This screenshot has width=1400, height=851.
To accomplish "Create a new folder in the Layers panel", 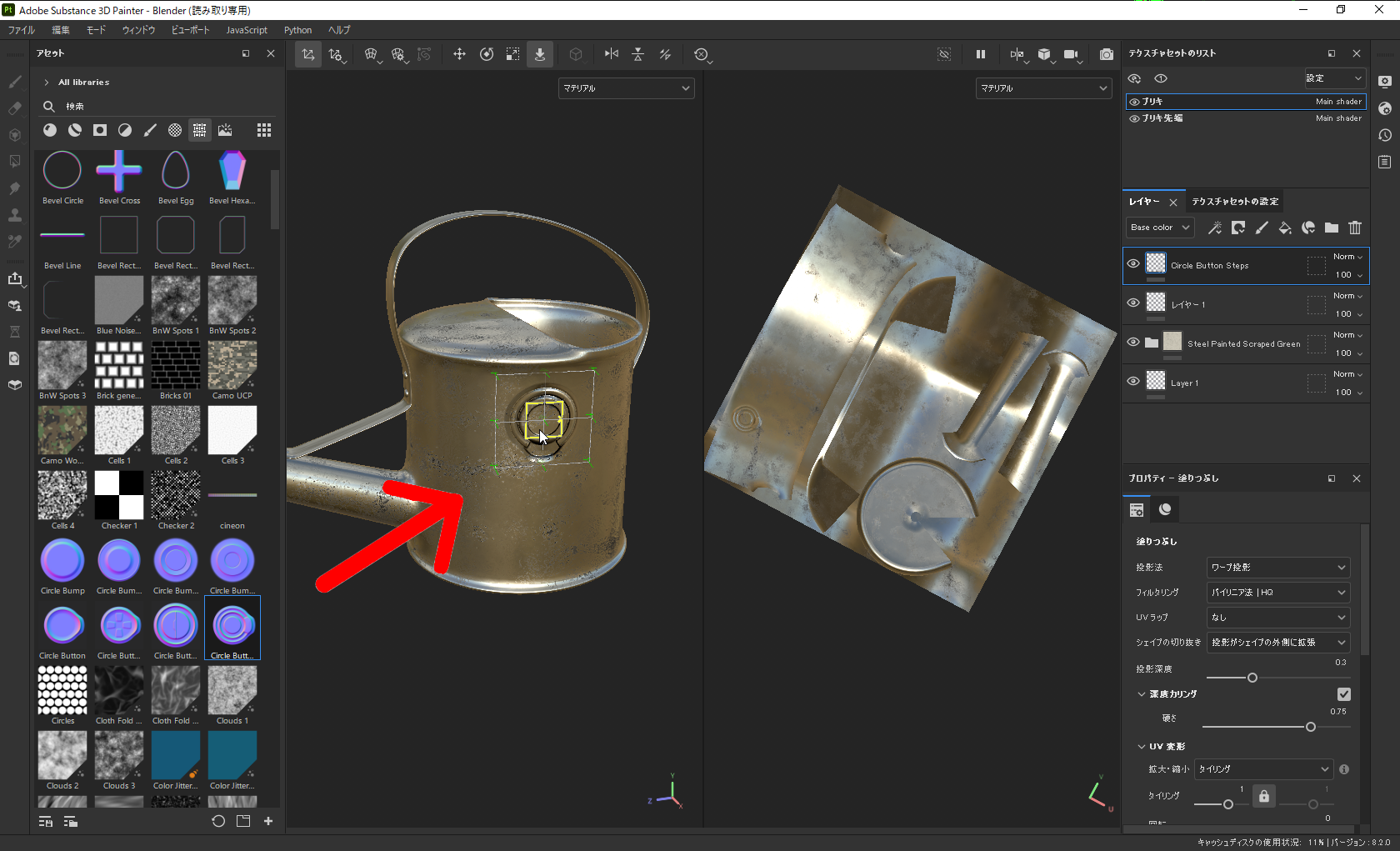I will pos(1331,228).
